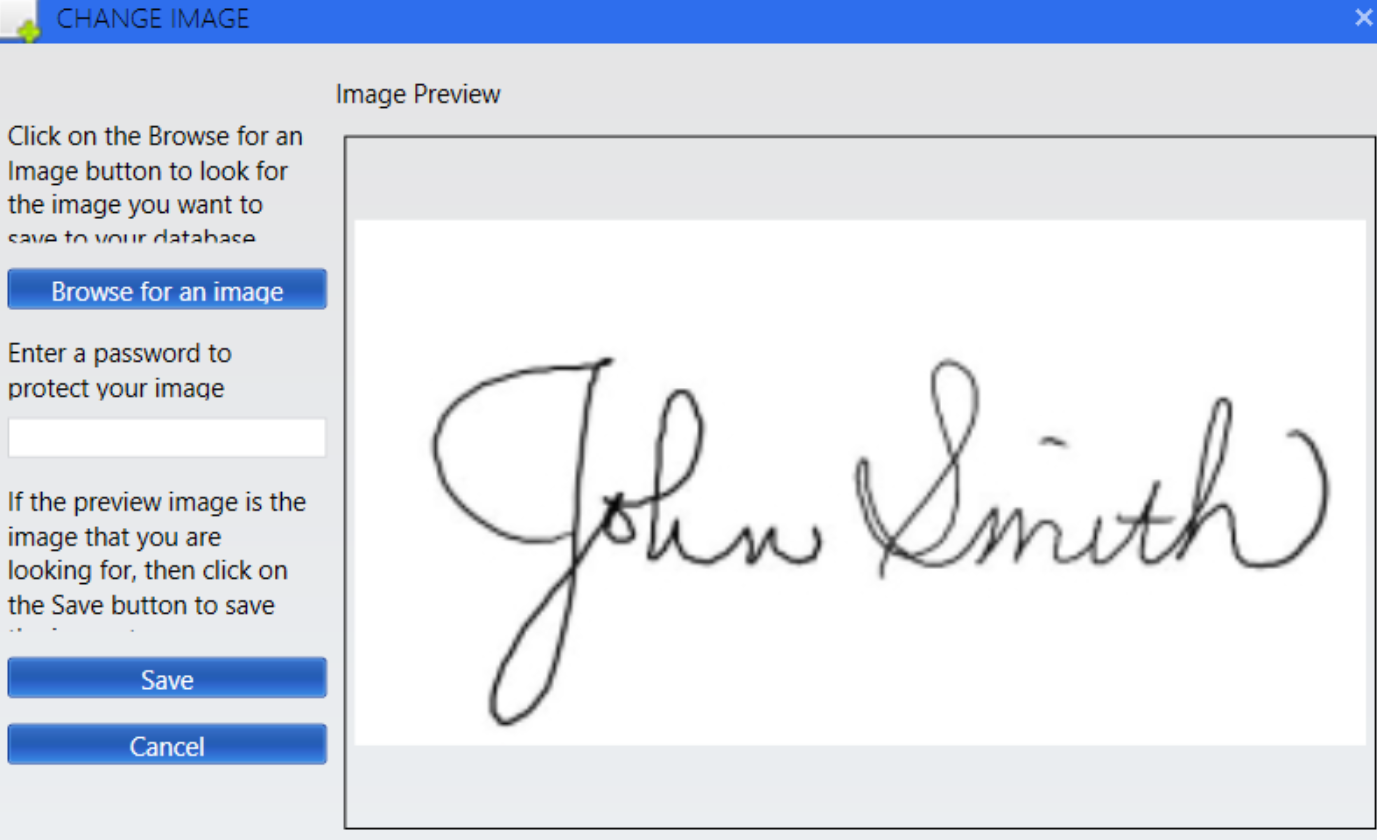This screenshot has width=1377, height=840.
Task: Focus the image password input field
Action: [x=167, y=438]
